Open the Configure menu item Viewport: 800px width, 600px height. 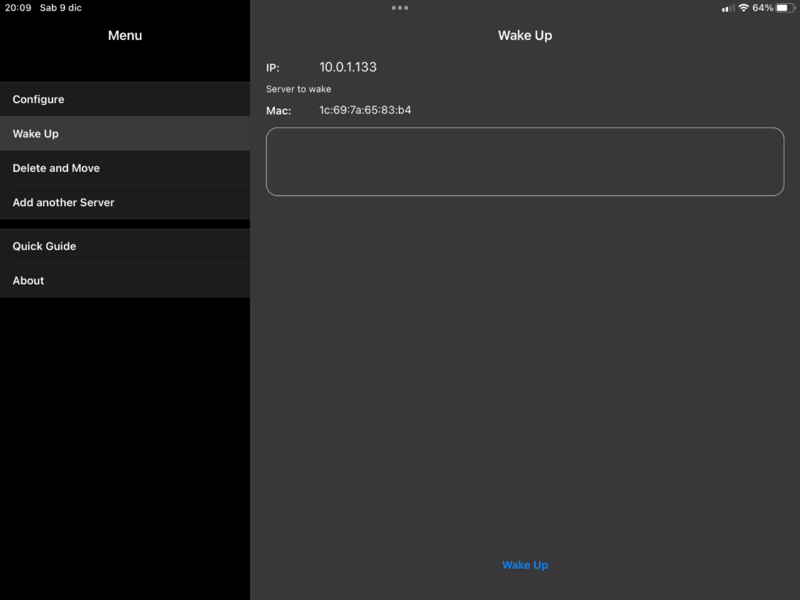[38, 99]
